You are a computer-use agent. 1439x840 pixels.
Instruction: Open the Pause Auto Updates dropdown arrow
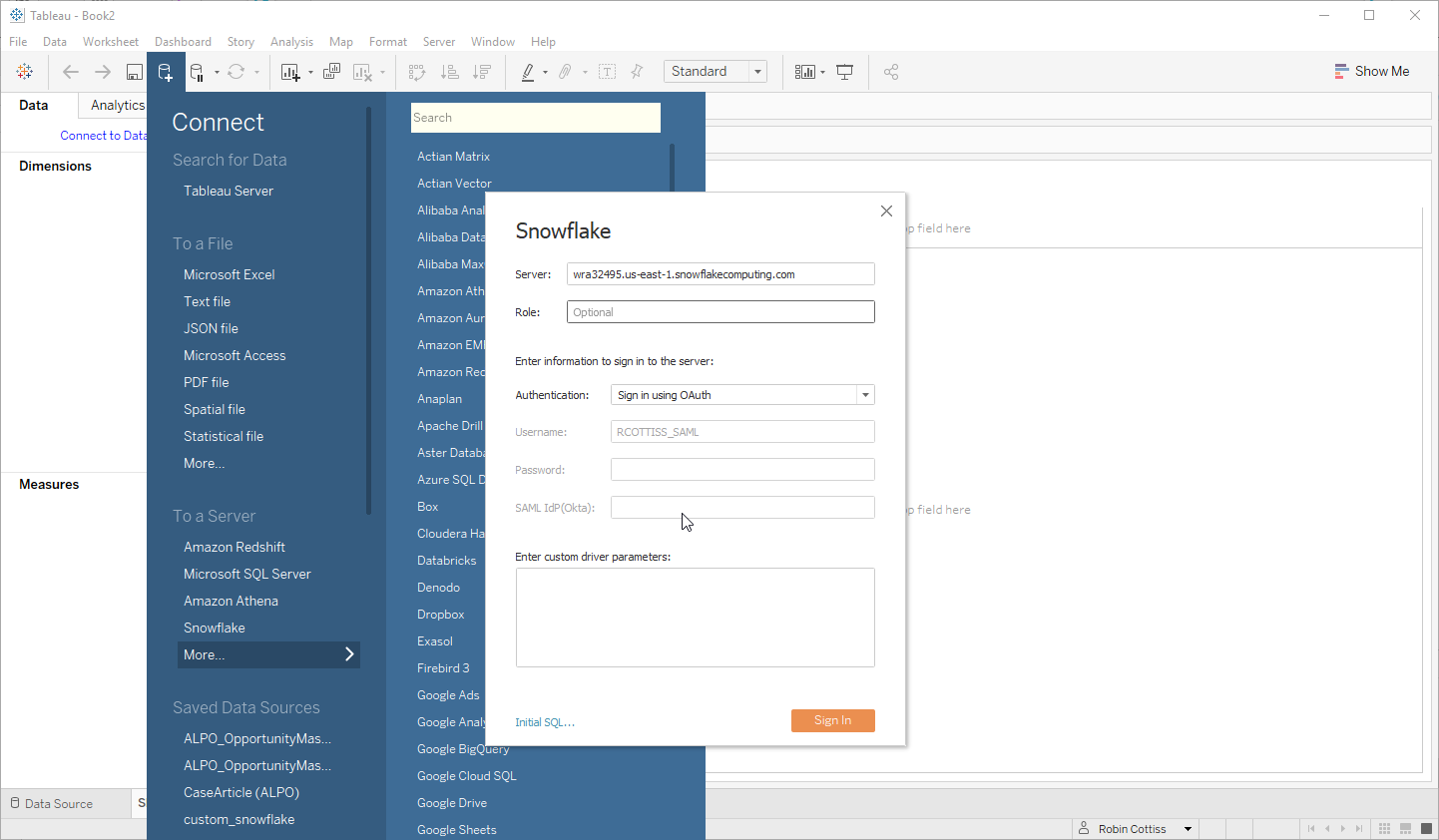tap(217, 73)
